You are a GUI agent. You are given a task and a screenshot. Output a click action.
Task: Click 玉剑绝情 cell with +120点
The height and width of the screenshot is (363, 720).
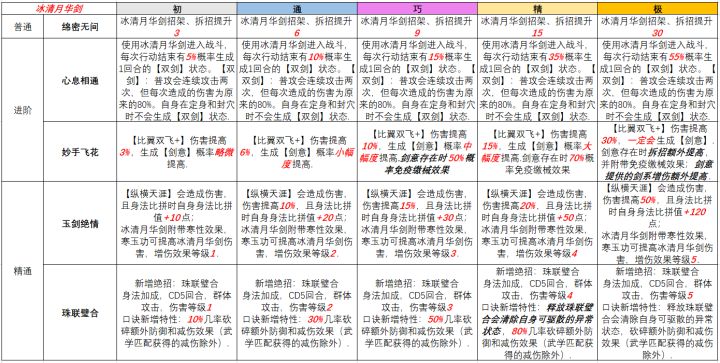coord(658,223)
